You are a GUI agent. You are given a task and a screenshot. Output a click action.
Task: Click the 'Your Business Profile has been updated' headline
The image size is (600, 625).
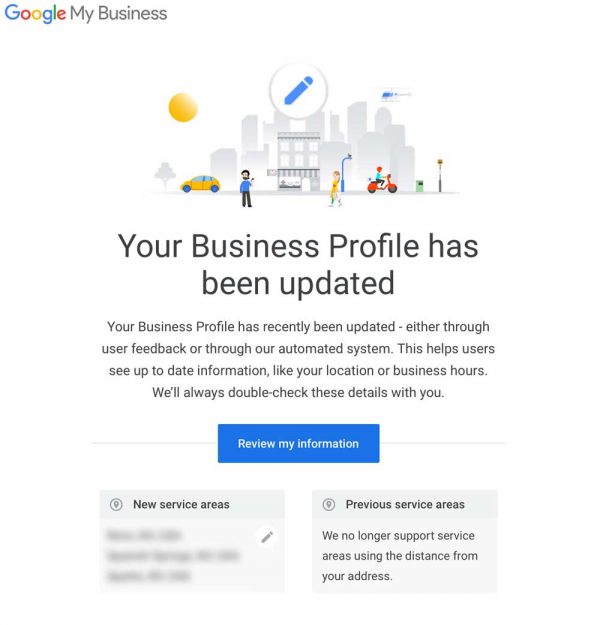coord(298,264)
